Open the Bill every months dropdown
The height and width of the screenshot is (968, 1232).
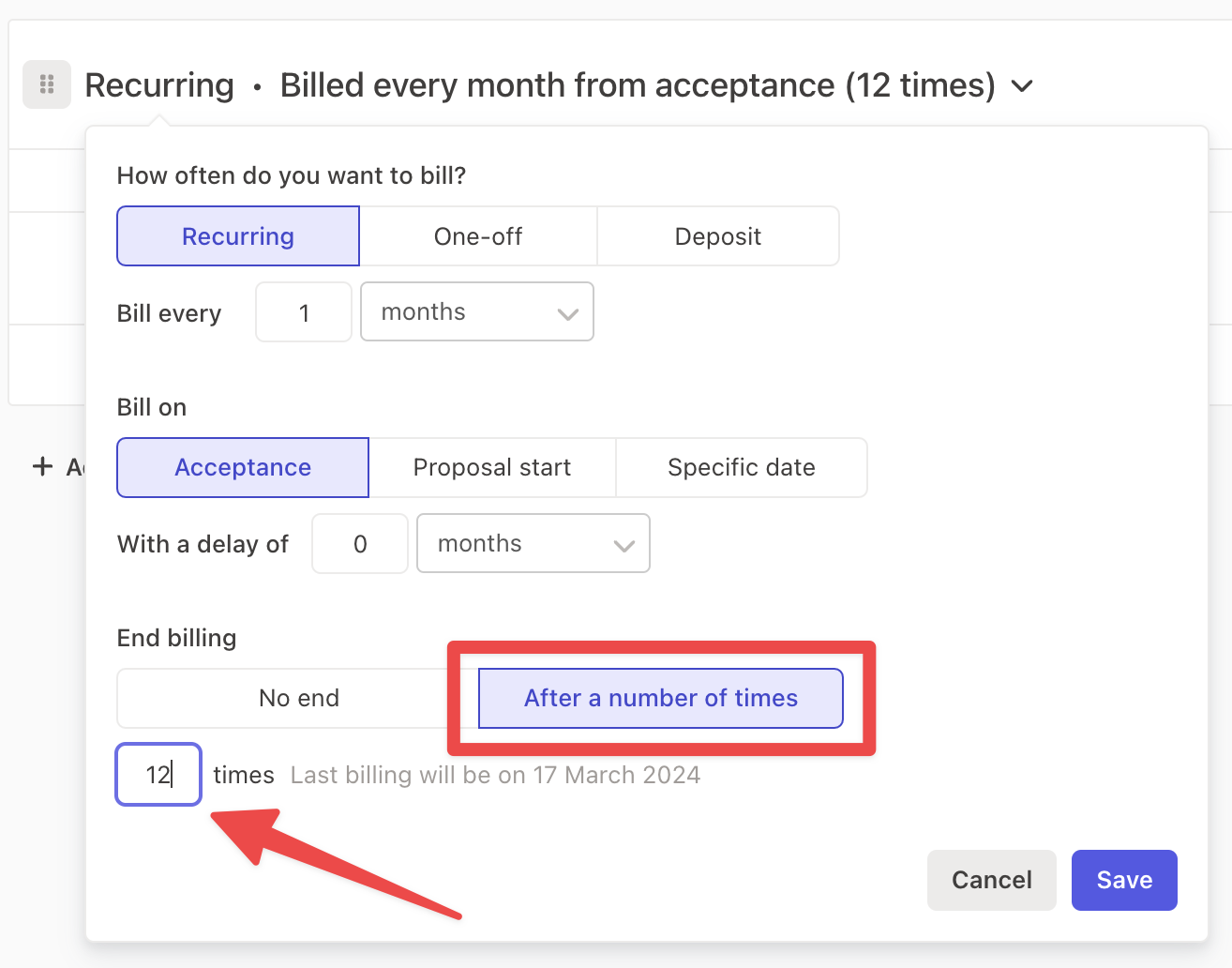(477, 311)
